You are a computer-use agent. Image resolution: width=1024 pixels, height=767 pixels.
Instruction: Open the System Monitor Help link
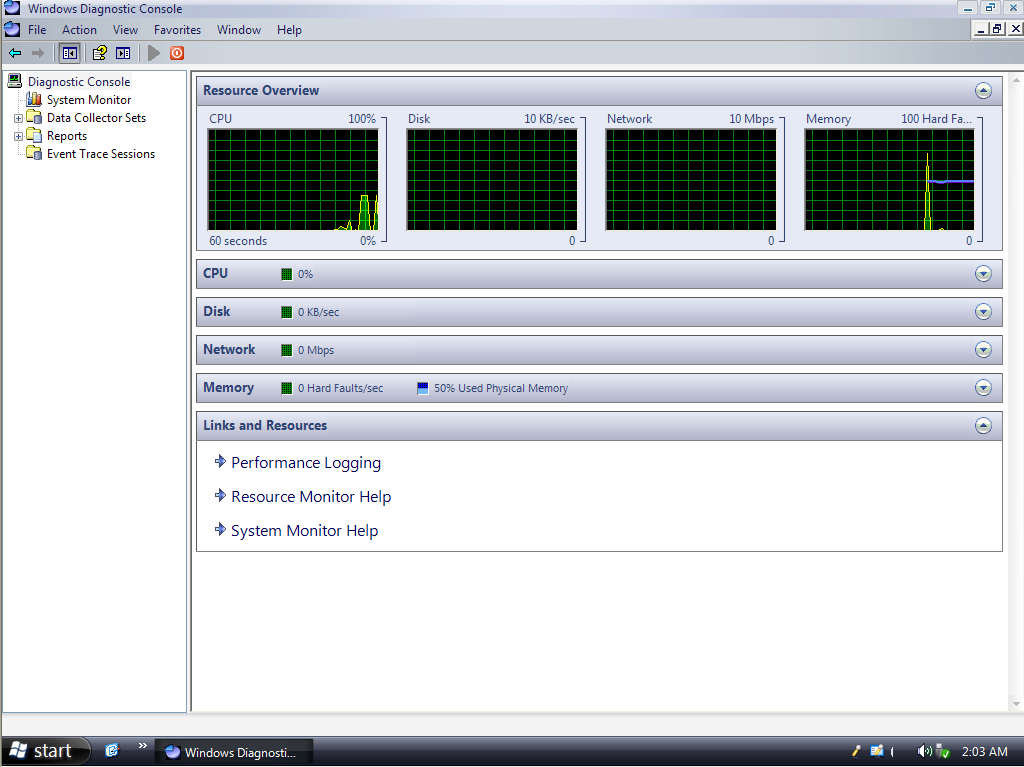304,530
